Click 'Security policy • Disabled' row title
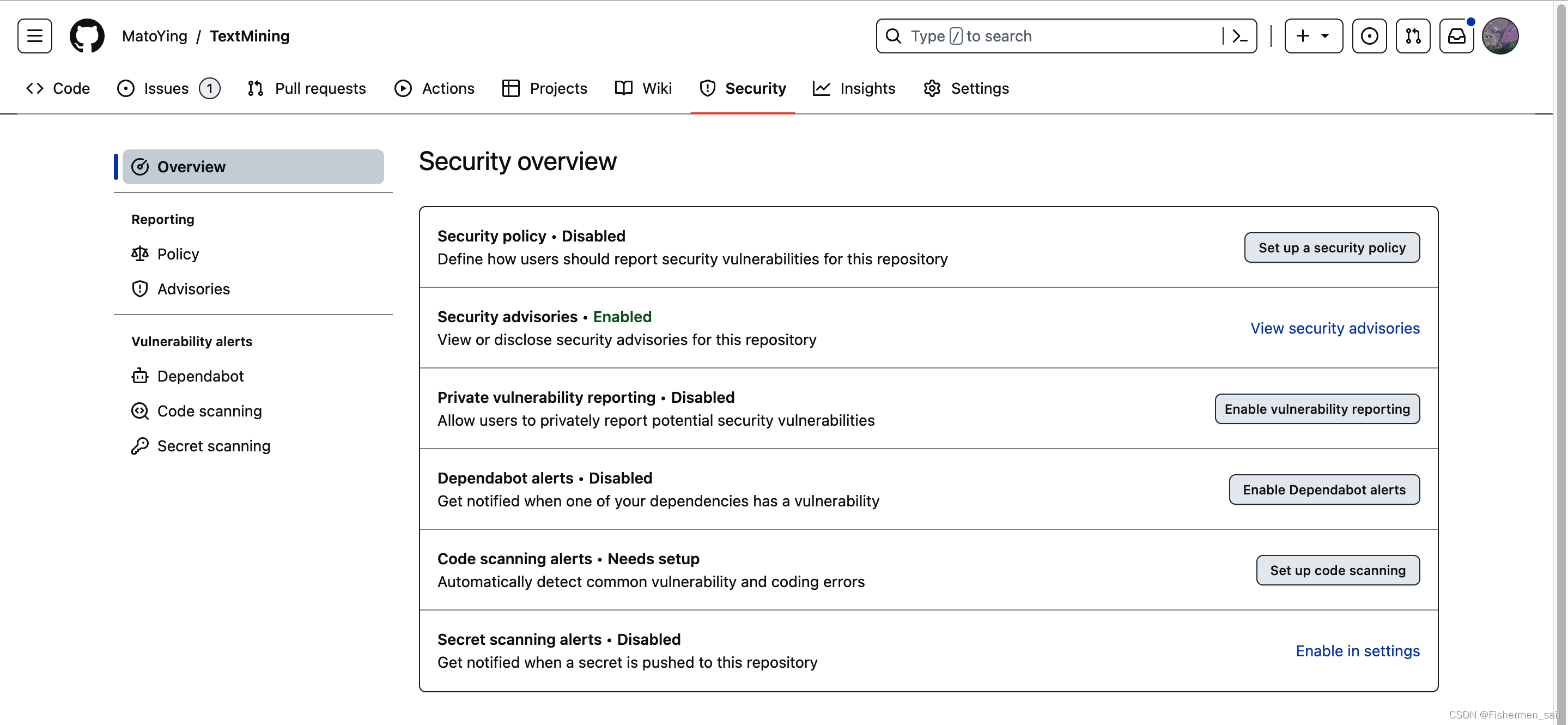The height and width of the screenshot is (725, 1568). click(x=531, y=236)
